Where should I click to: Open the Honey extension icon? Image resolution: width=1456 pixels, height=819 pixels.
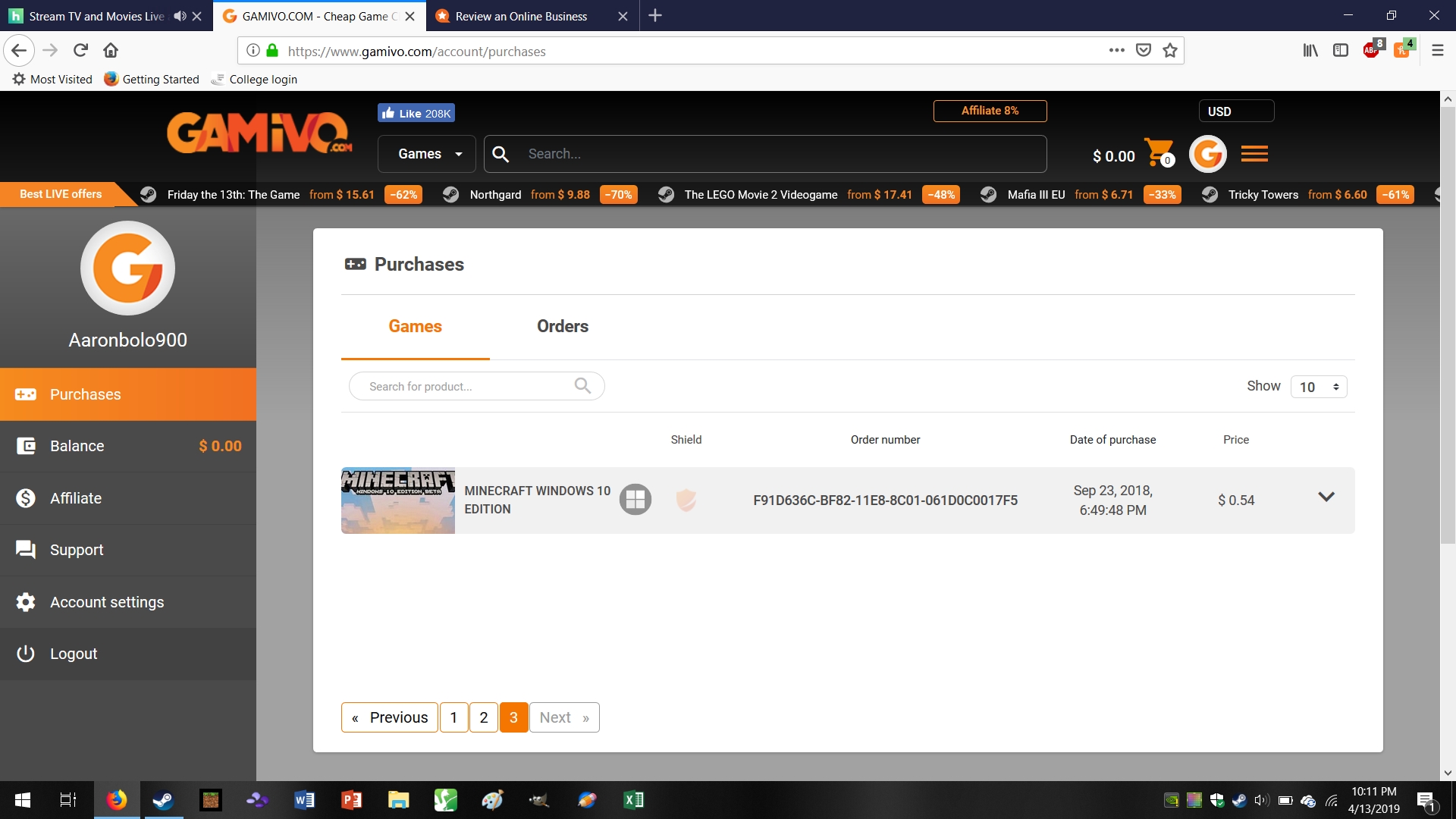1401,50
